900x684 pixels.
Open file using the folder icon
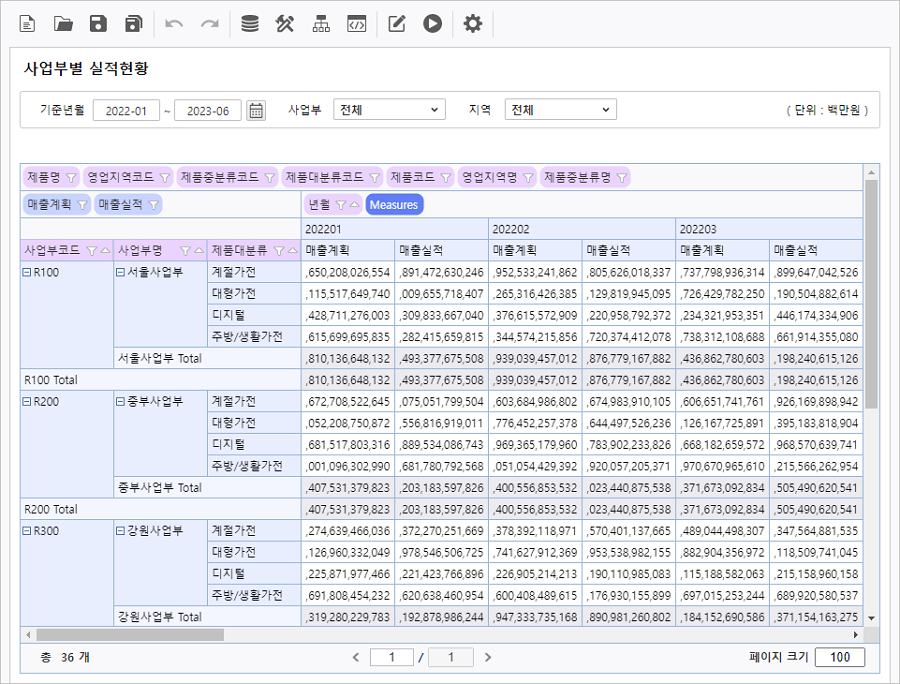tap(63, 24)
